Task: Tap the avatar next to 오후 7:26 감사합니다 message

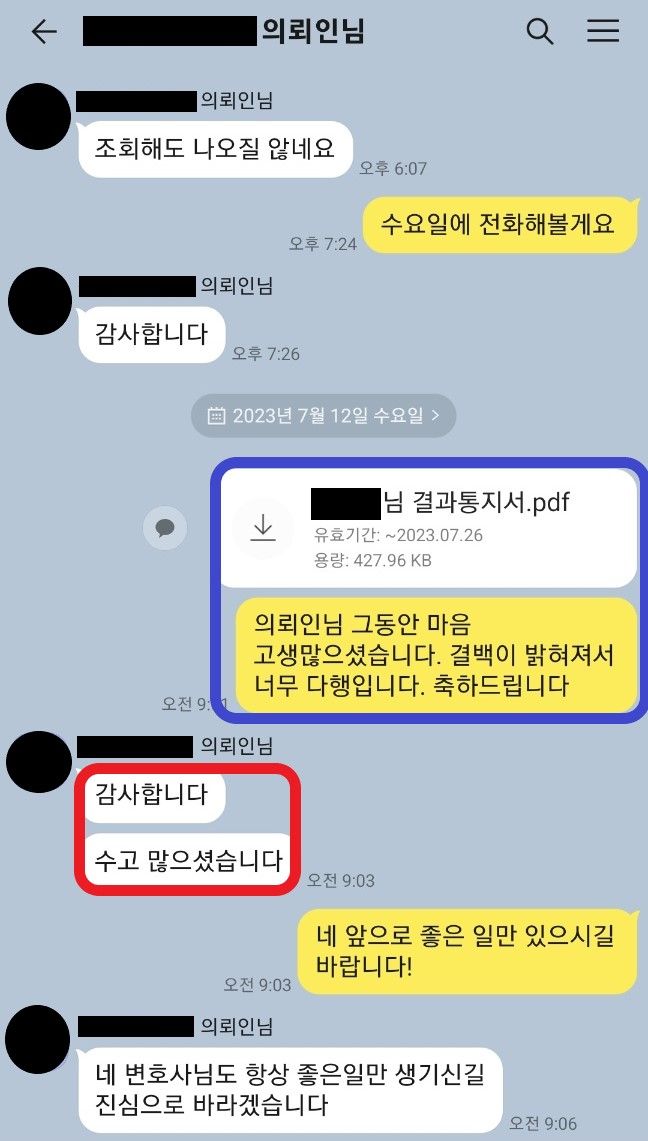Action: coord(41,301)
